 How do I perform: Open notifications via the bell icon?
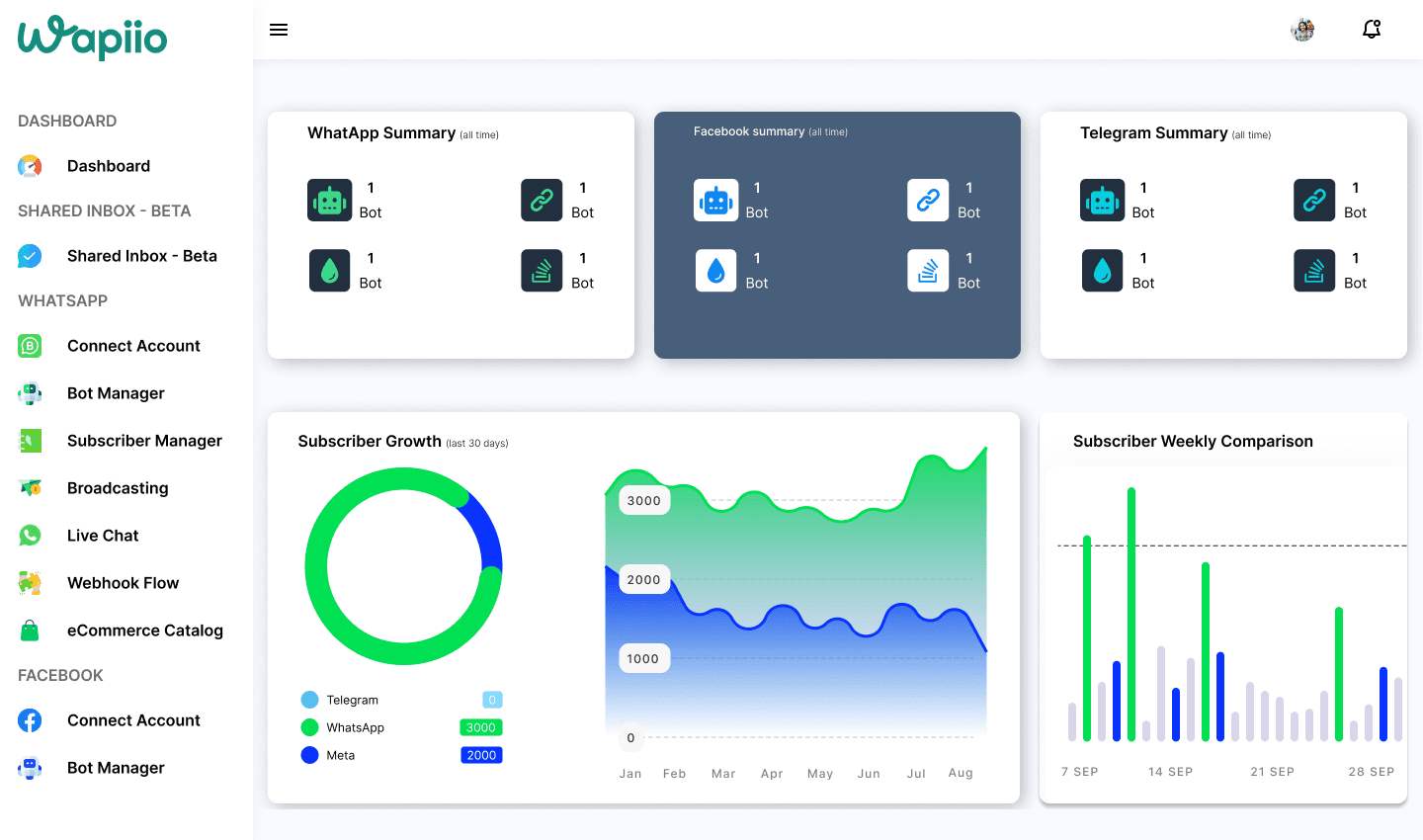(1372, 30)
